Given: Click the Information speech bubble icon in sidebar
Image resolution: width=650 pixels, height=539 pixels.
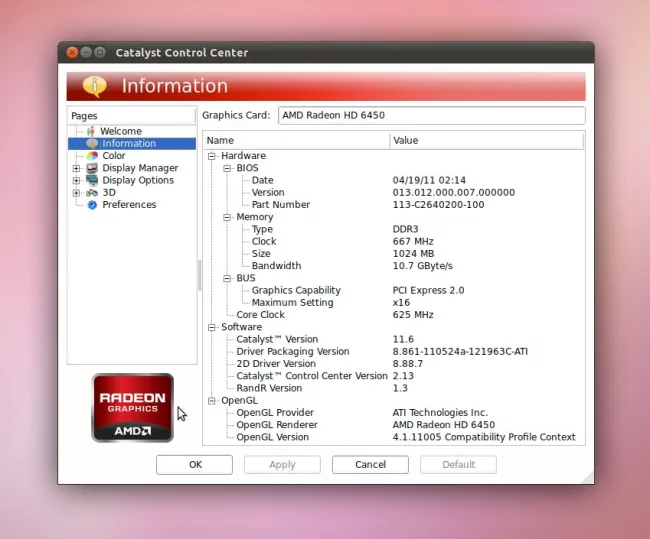Looking at the screenshot, I should point(92,143).
